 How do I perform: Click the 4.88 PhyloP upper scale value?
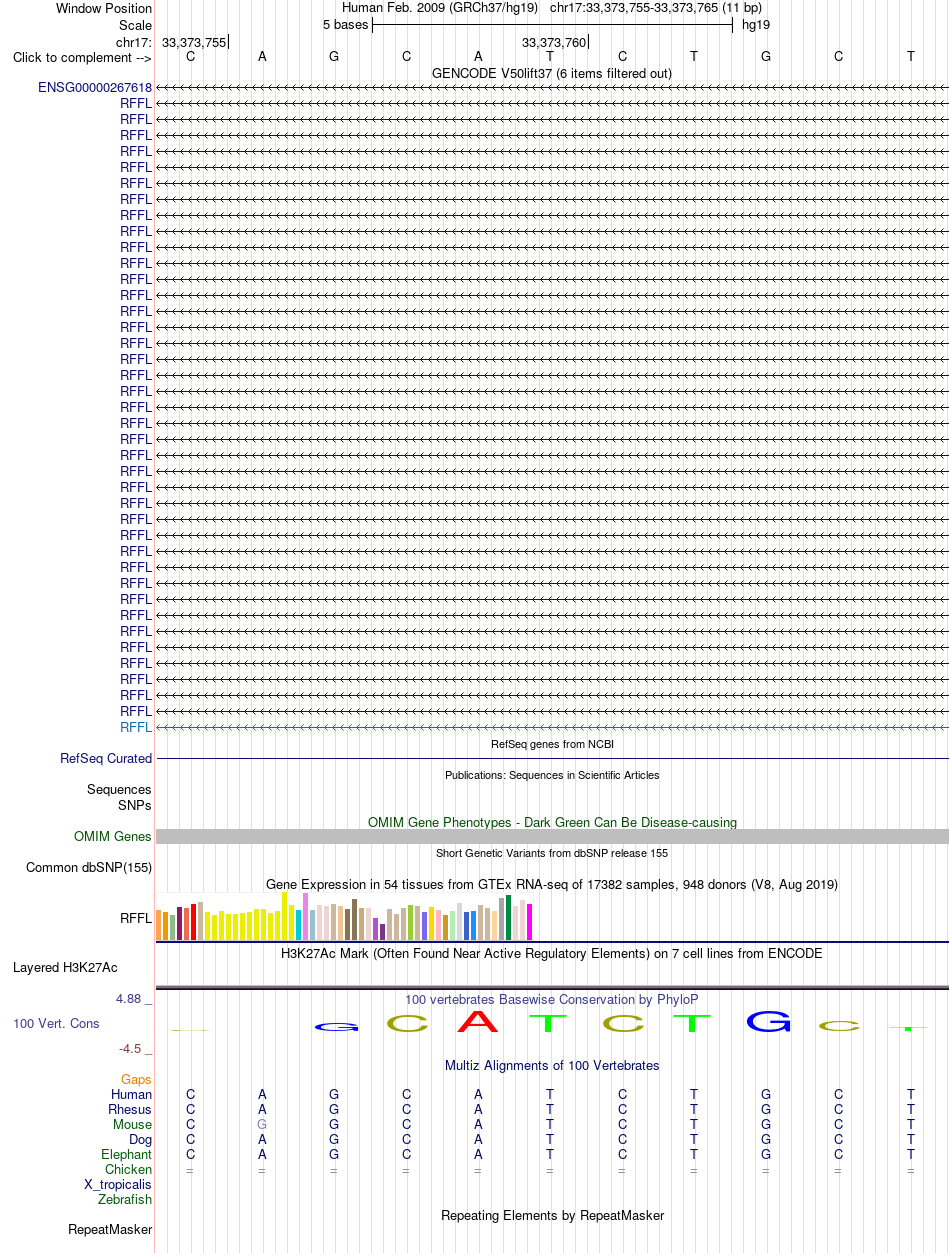pyautogui.click(x=131, y=999)
